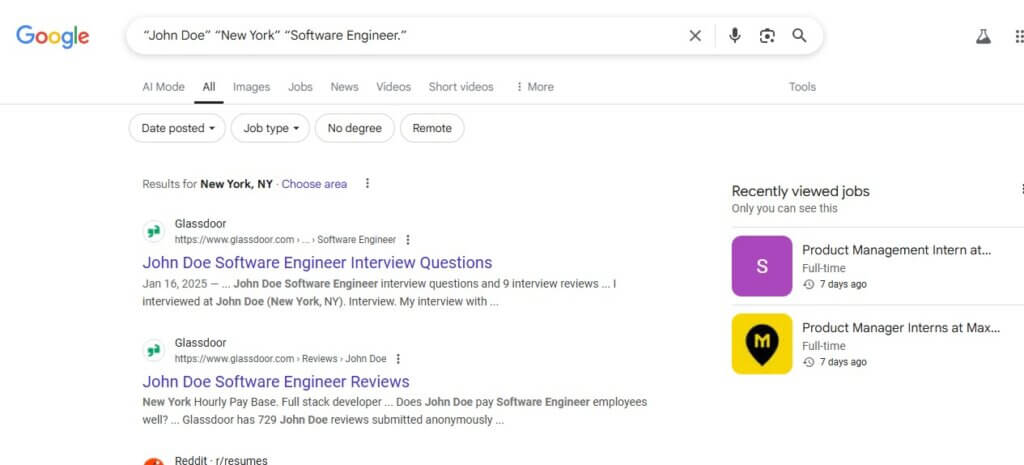Switch to Jobs tab
1024x465 pixels.
pos(300,87)
